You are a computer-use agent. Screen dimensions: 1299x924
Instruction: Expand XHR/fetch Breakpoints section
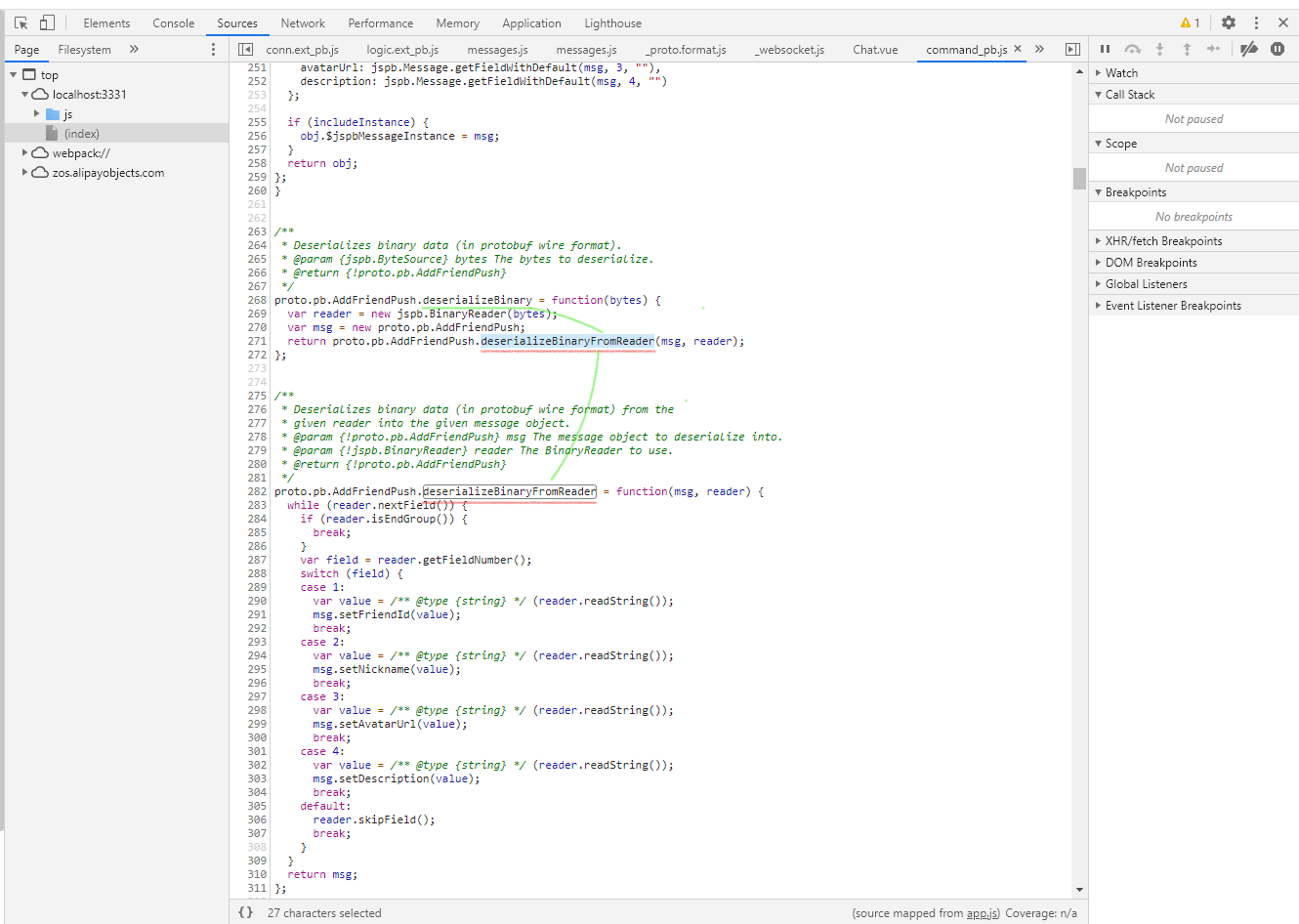tap(1194, 241)
